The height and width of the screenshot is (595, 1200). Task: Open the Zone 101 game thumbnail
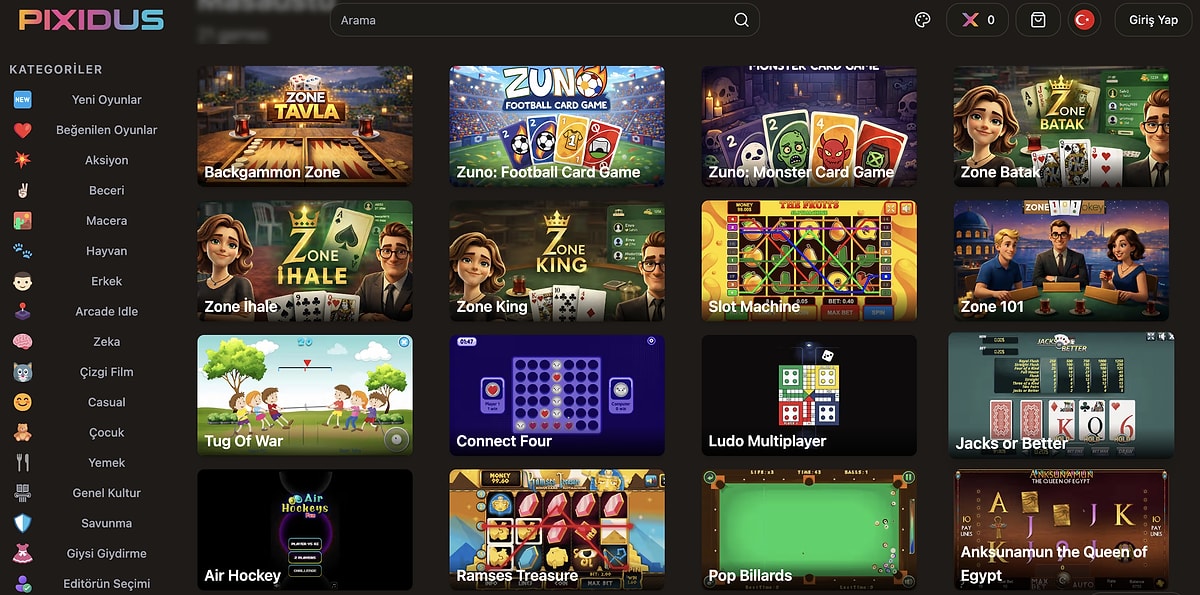pyautogui.click(x=1061, y=261)
